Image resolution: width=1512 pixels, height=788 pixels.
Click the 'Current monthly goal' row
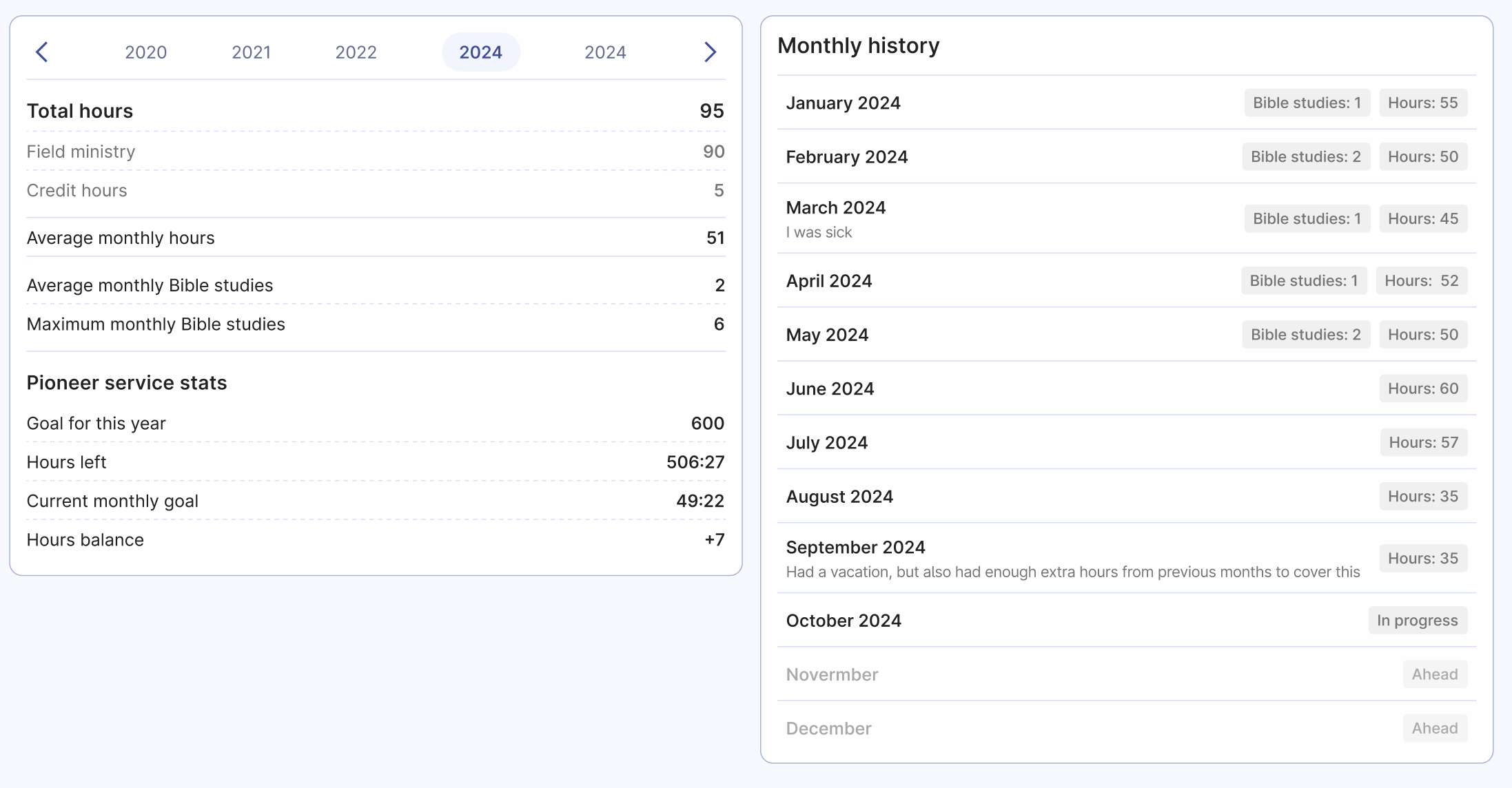coord(376,501)
